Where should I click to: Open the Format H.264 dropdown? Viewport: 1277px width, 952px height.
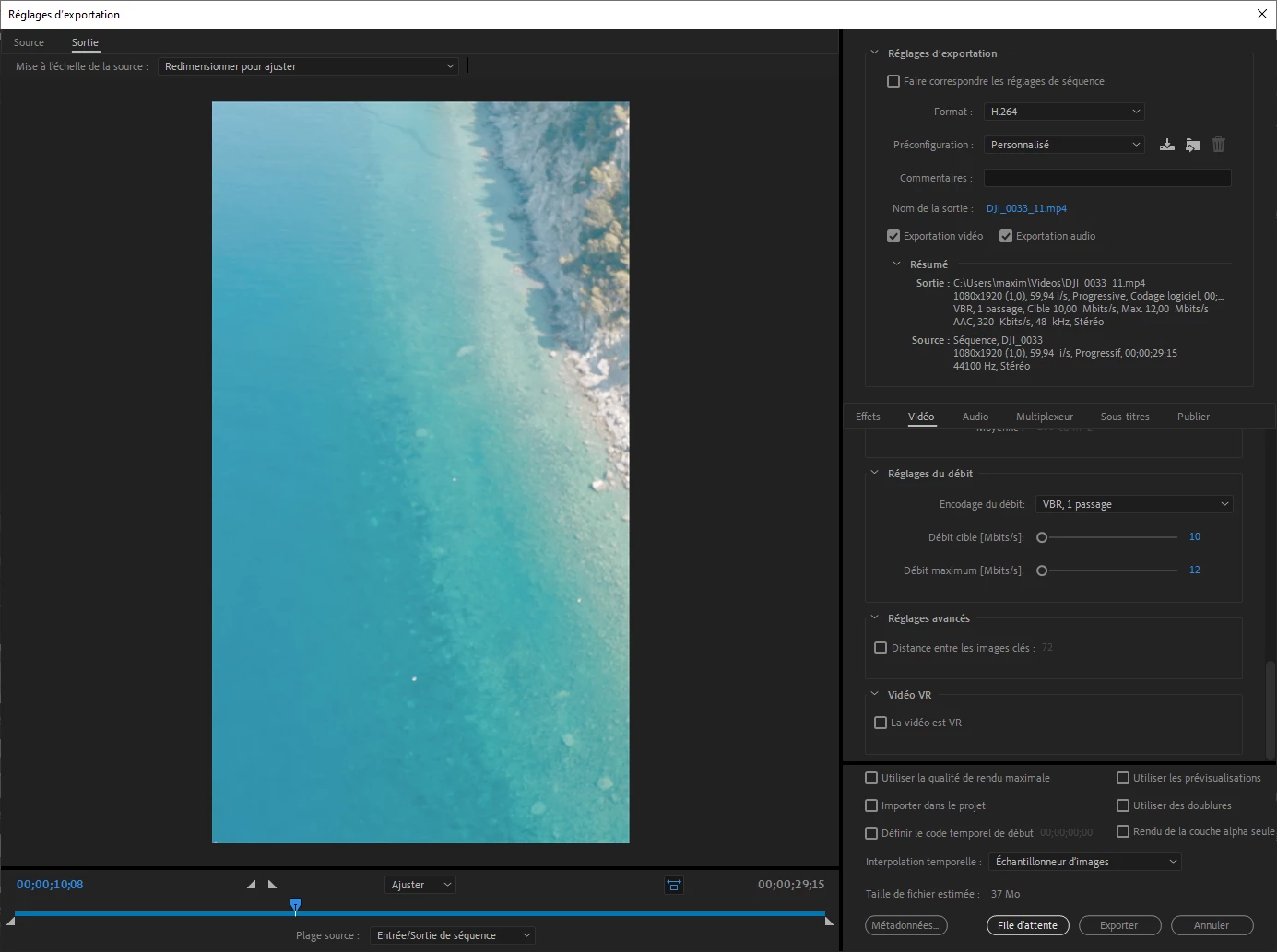[1064, 112]
